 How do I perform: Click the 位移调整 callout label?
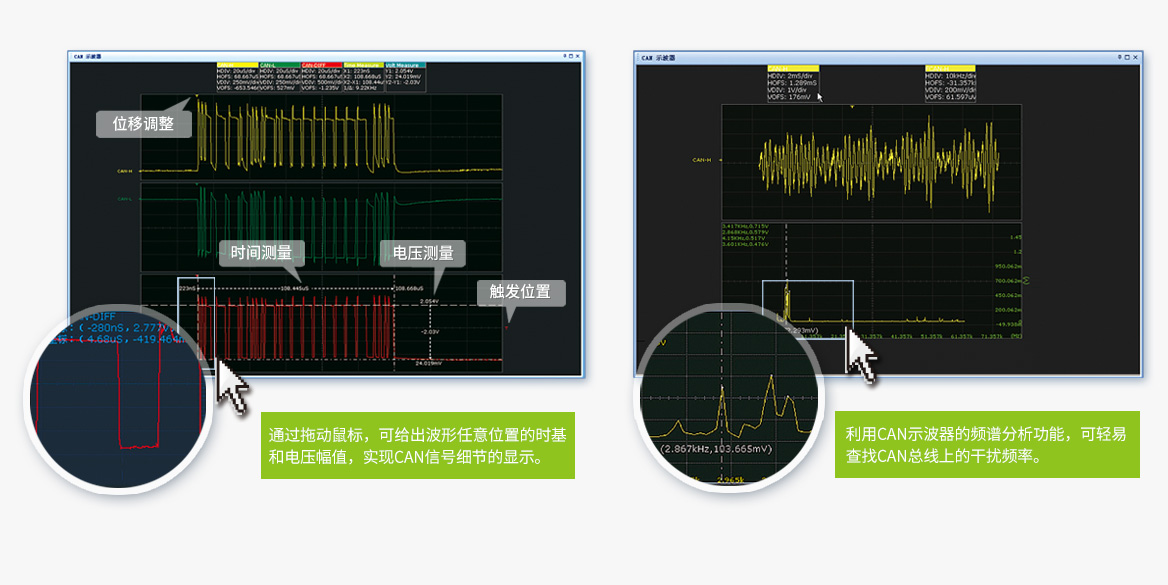tap(143, 124)
